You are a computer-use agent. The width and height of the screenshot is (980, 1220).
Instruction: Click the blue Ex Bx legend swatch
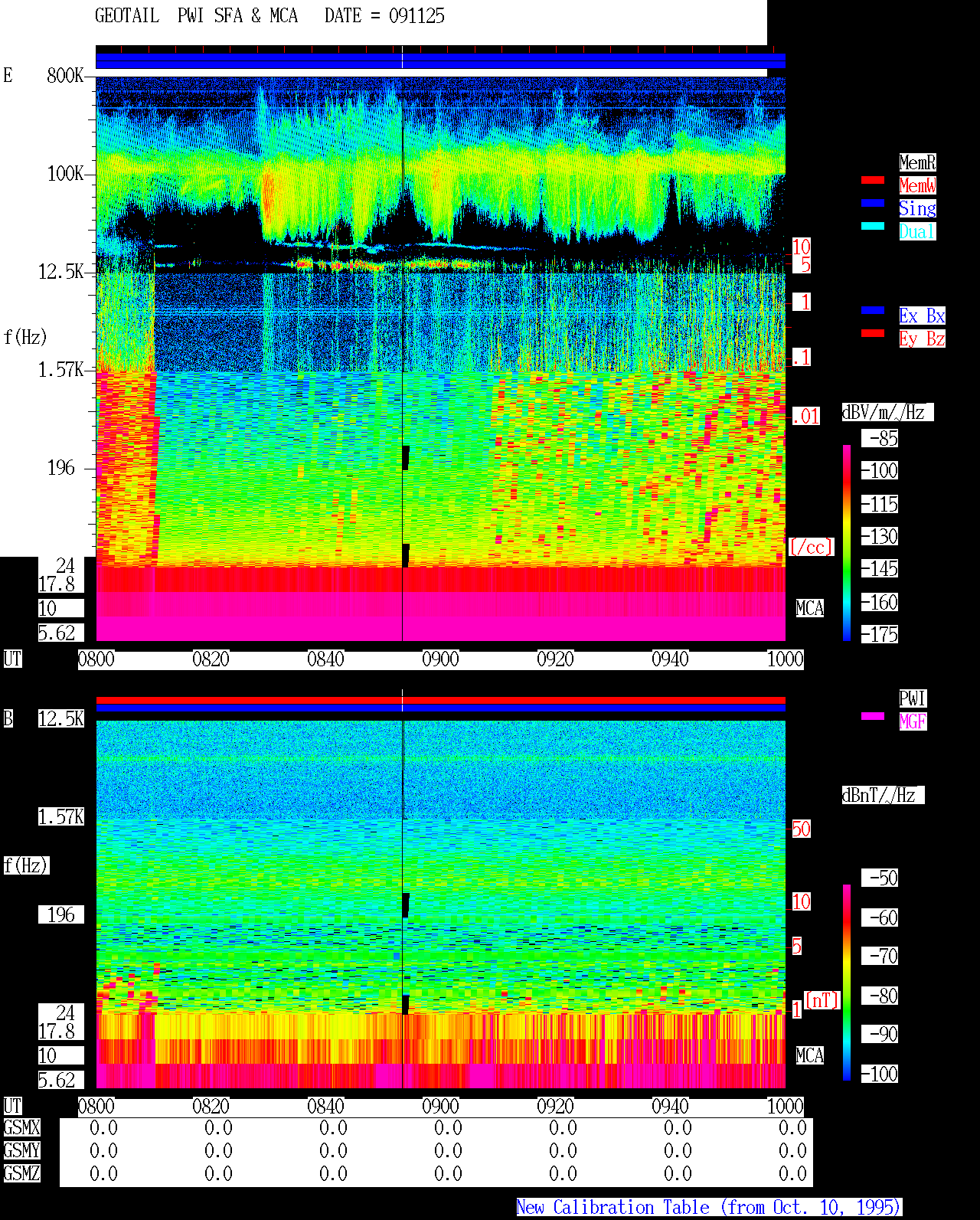[873, 310]
